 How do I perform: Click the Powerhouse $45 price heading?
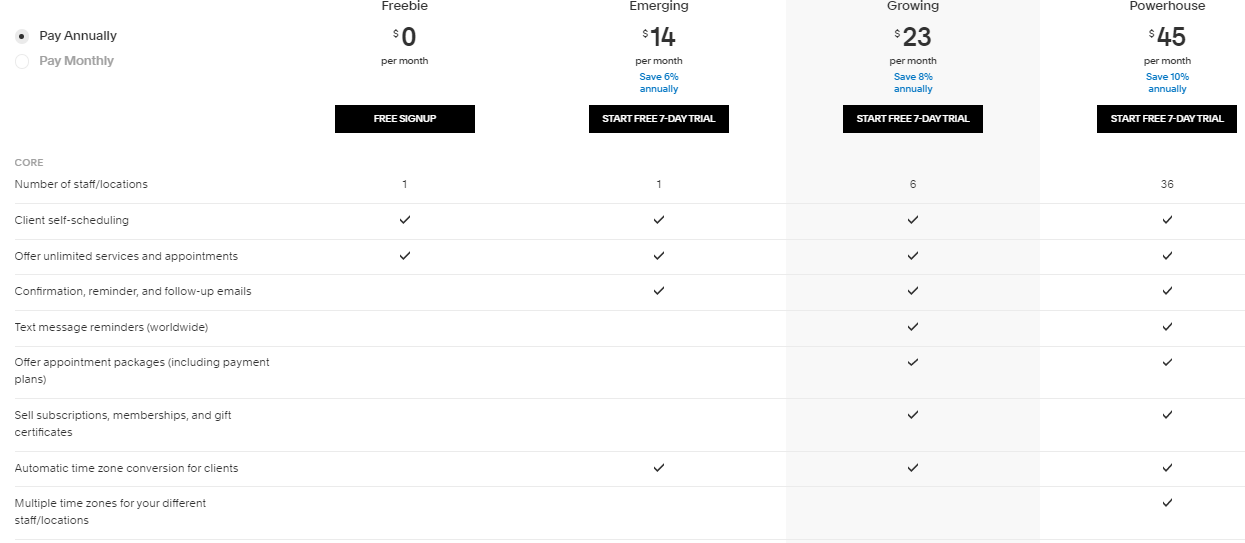[x=1167, y=37]
